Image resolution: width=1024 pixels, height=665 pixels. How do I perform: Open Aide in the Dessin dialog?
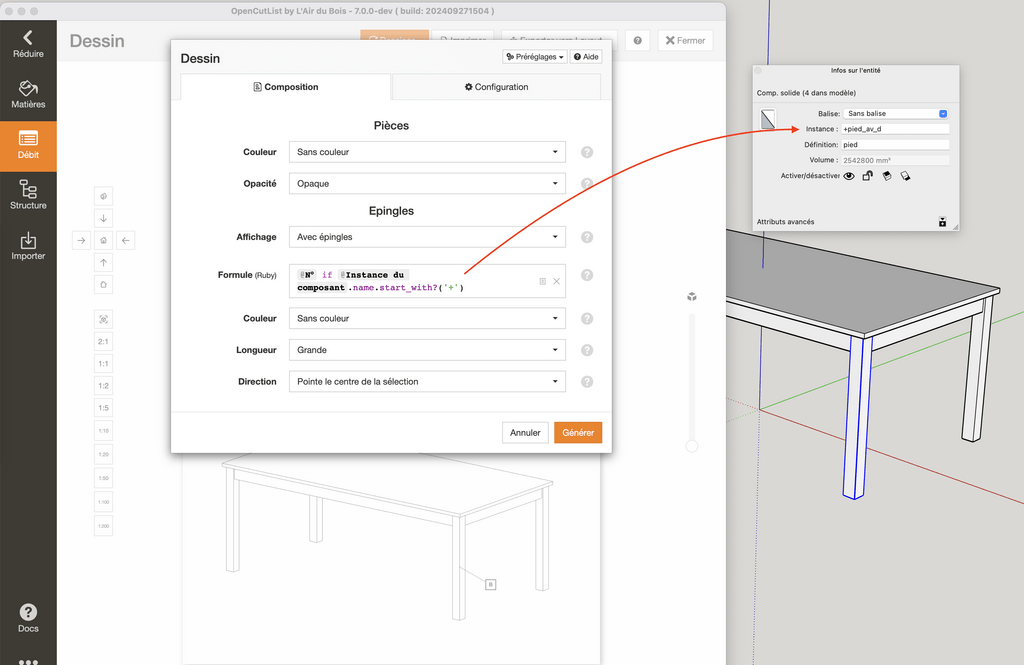pos(586,57)
